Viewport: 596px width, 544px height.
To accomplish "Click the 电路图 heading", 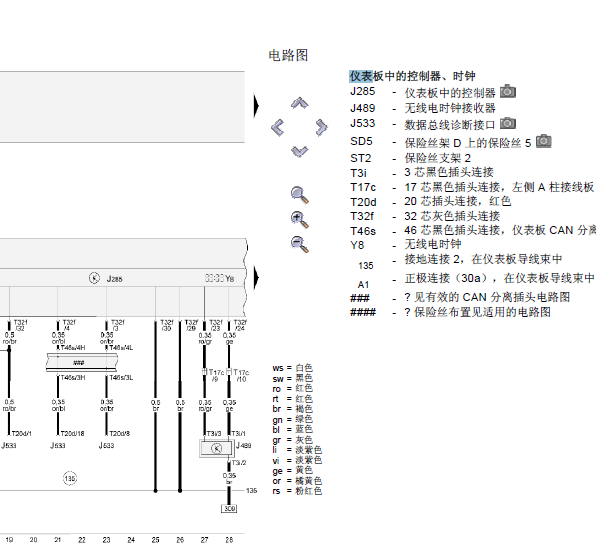I will 288,55.
